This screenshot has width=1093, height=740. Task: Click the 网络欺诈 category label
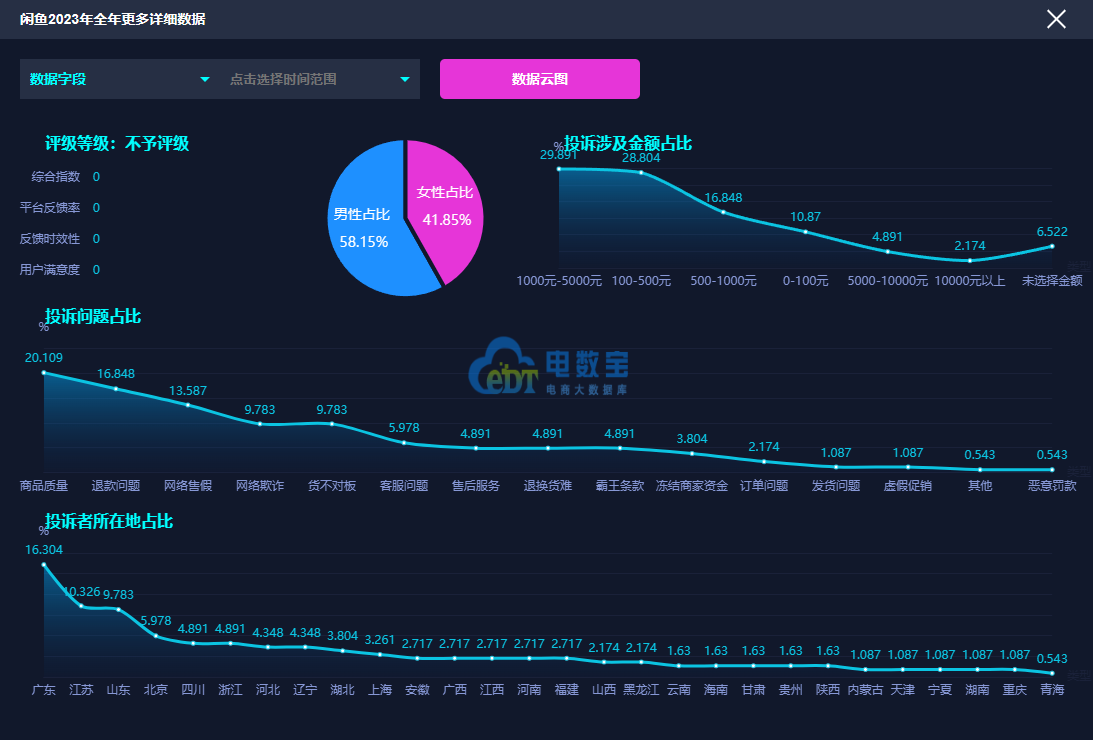(x=260, y=486)
